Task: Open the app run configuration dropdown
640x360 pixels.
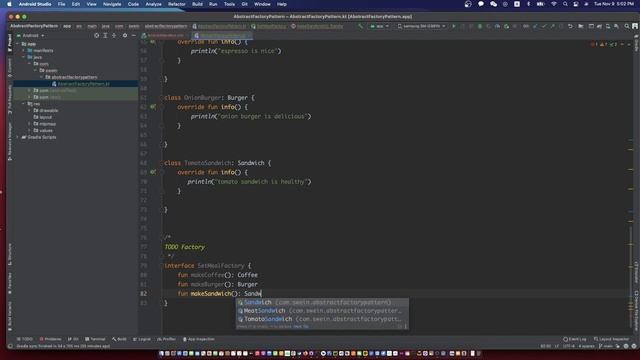Action: pyautogui.click(x=380, y=26)
